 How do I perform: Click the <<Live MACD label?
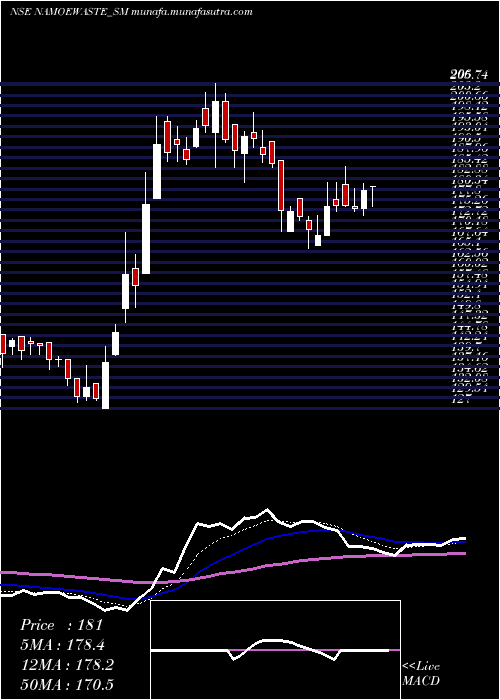coord(421,674)
